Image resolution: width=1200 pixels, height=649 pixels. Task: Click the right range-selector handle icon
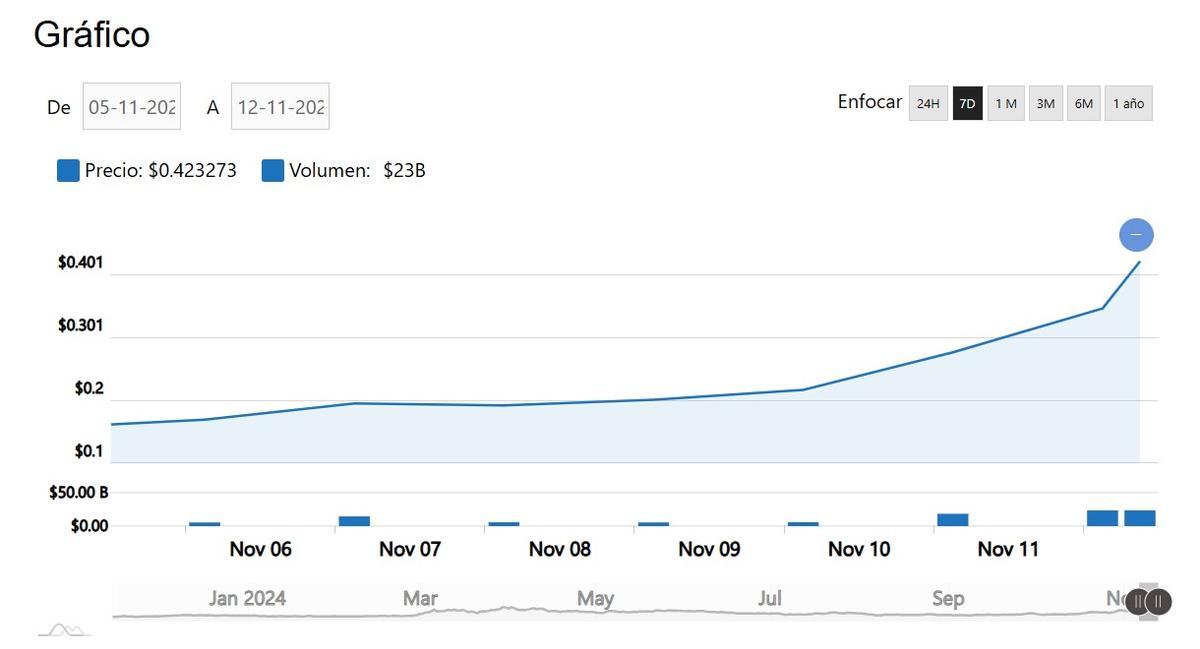pyautogui.click(x=1158, y=602)
